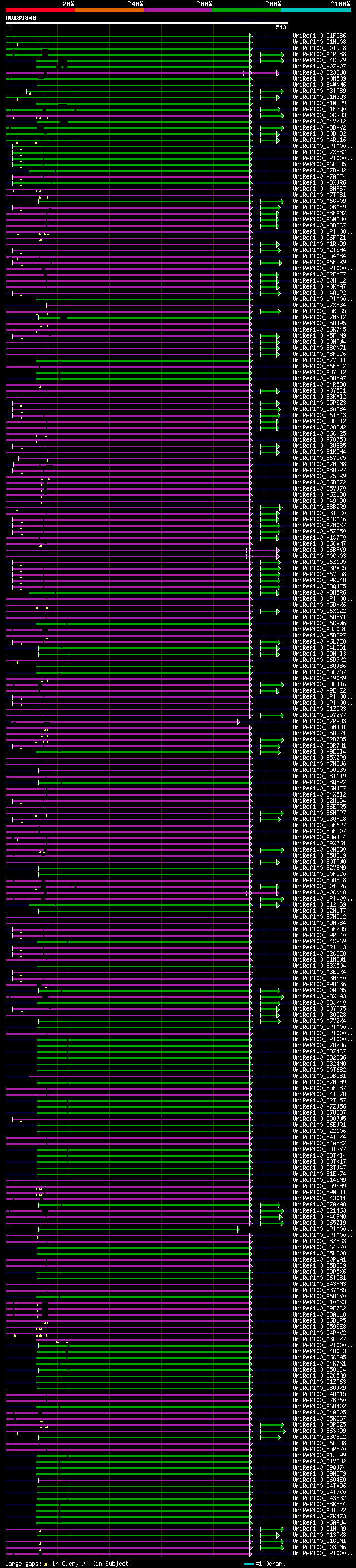Click the UniRef100_C7XE82 label
Viewport: 356px width, 1568px height.
click(319, 152)
